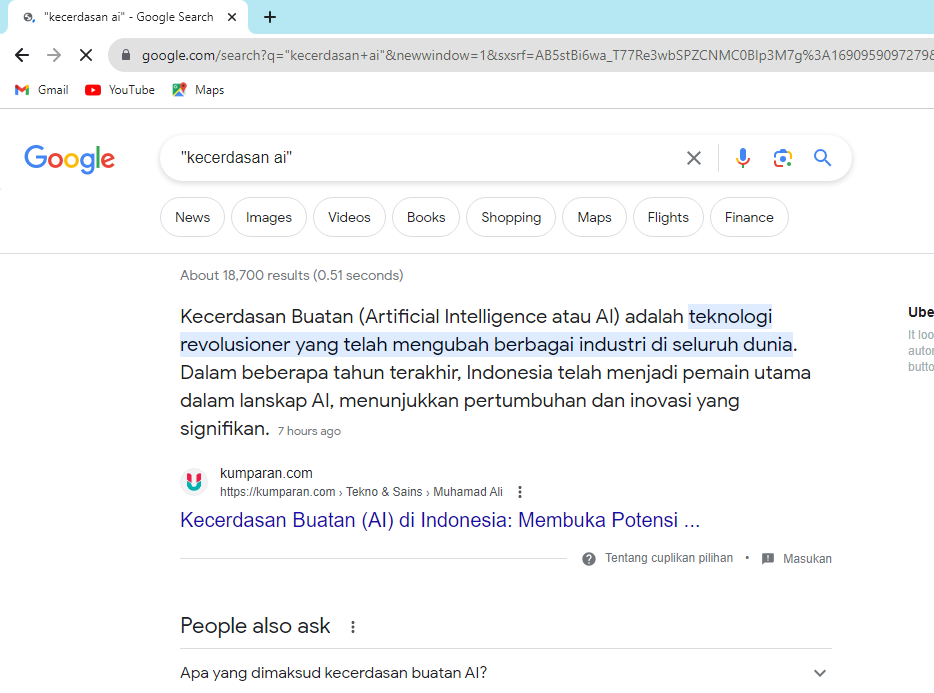Open the Gmail bookmark
934x693 pixels.
pyautogui.click(x=42, y=90)
